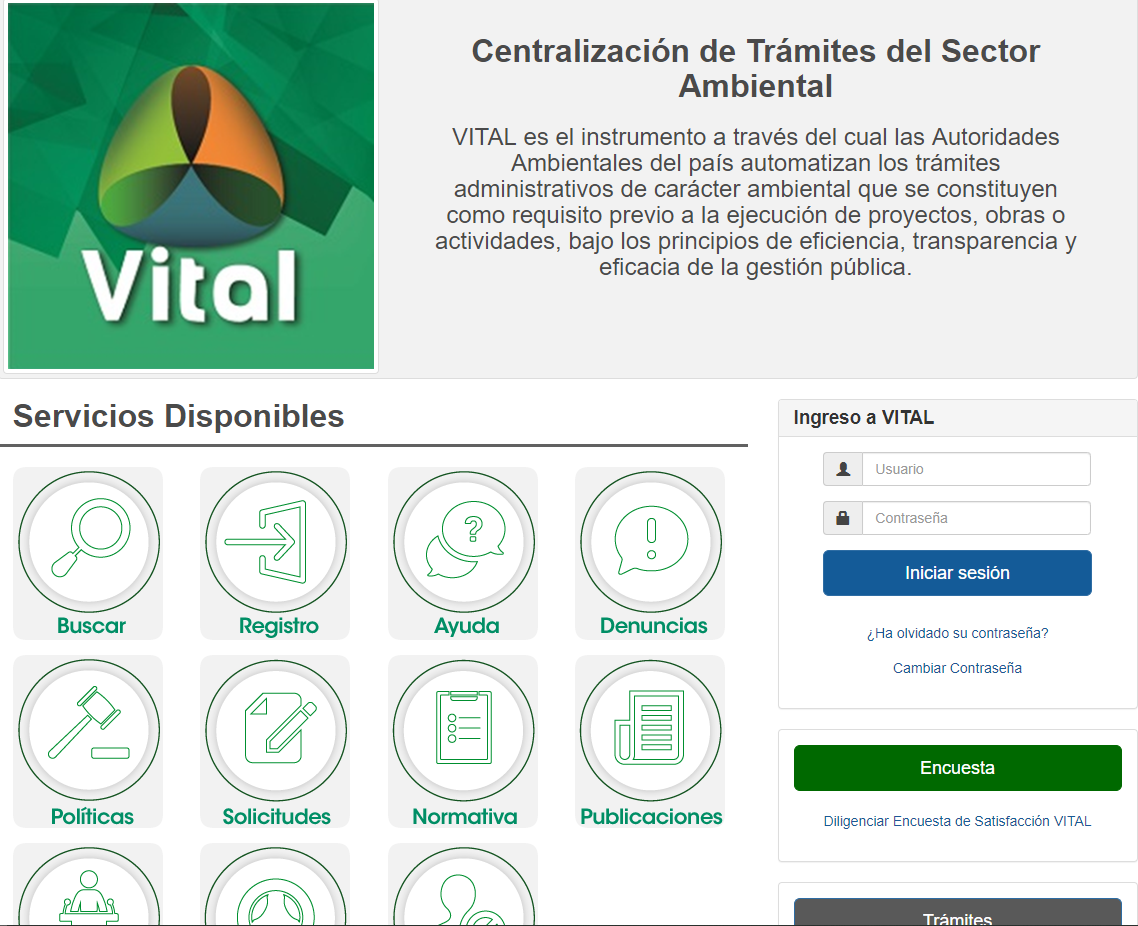Click the Centralización de Trámites heading
This screenshot has height=926, width=1138.
click(x=756, y=68)
